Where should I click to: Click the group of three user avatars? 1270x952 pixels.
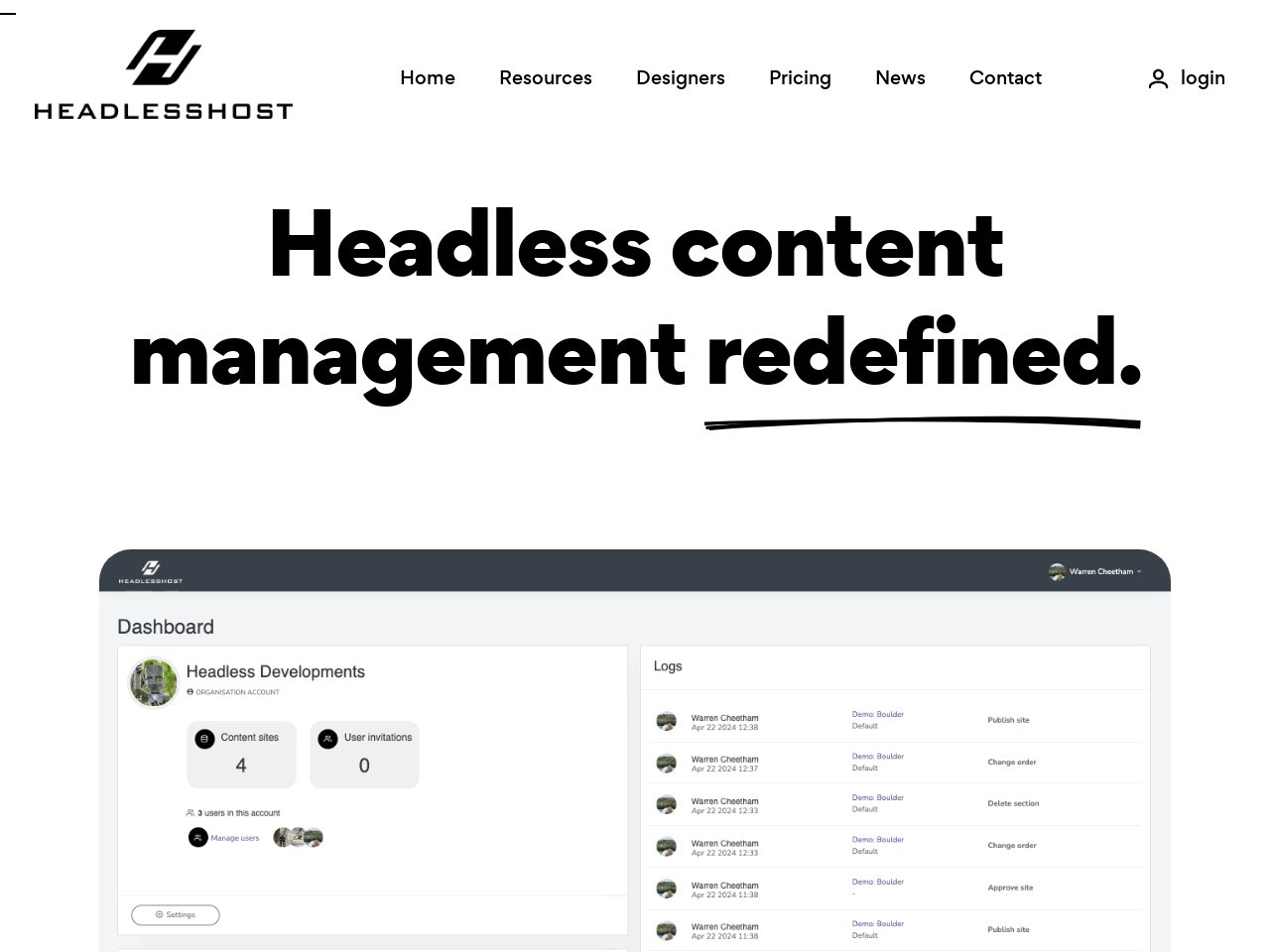299,838
